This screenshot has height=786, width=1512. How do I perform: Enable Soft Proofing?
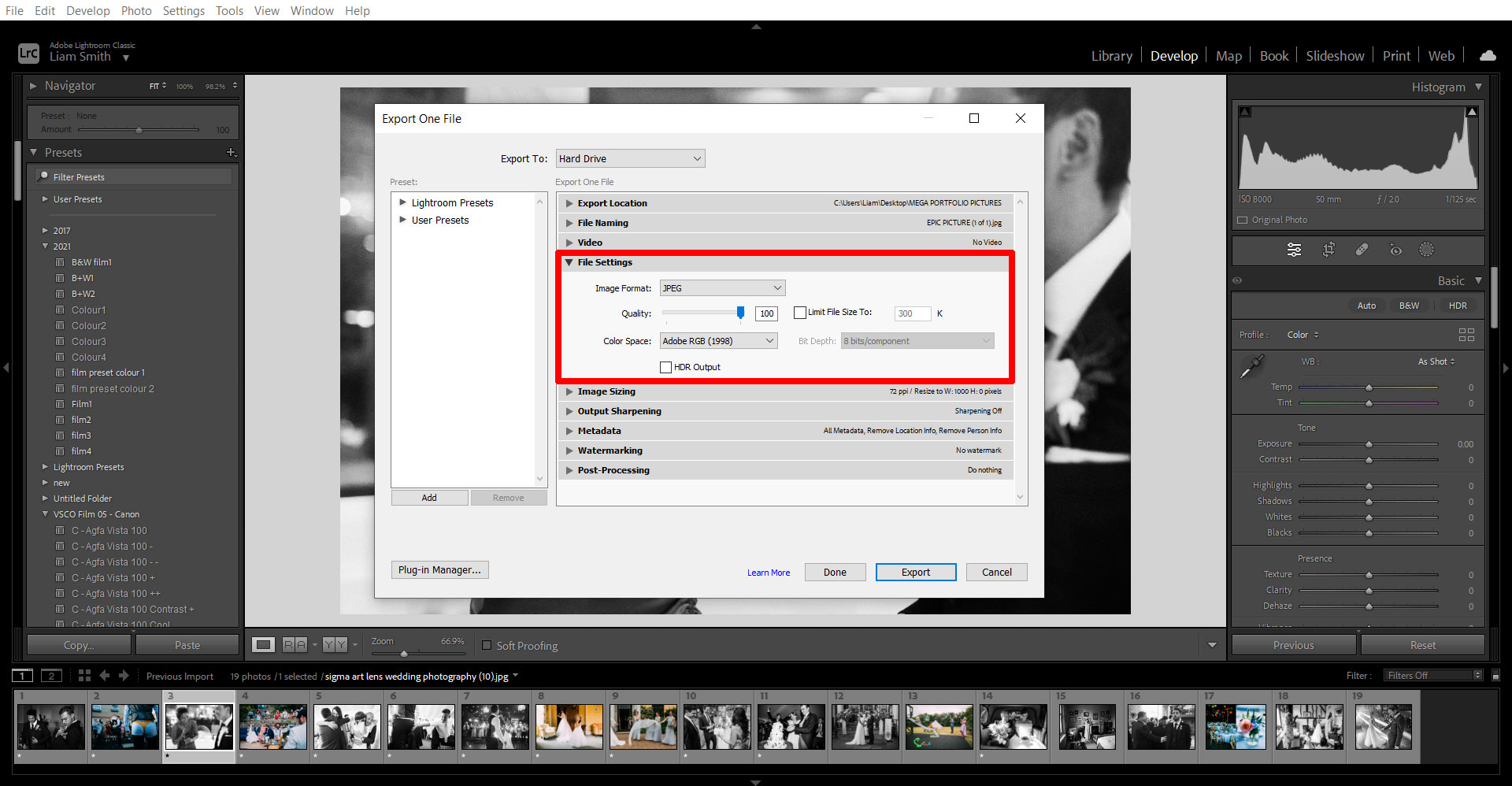coord(487,645)
